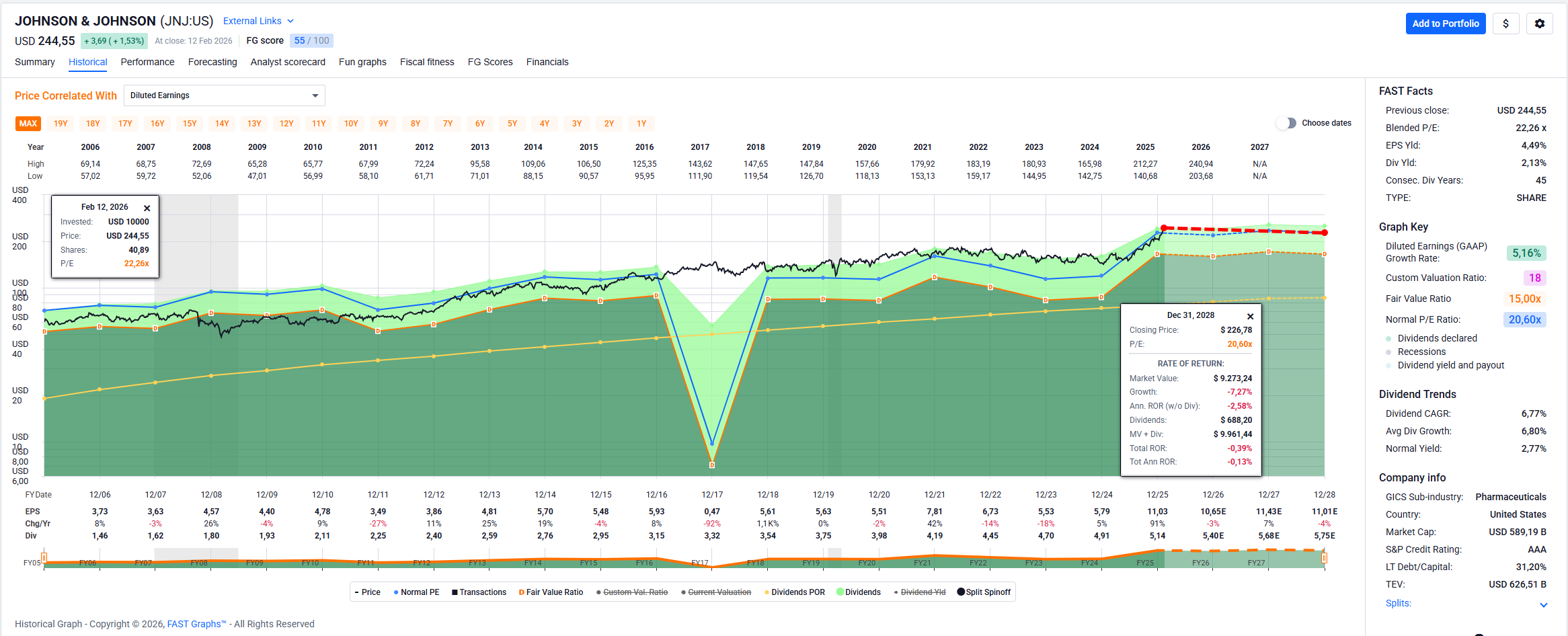Select the 10Y time range button
The image size is (1568, 636).
[351, 124]
